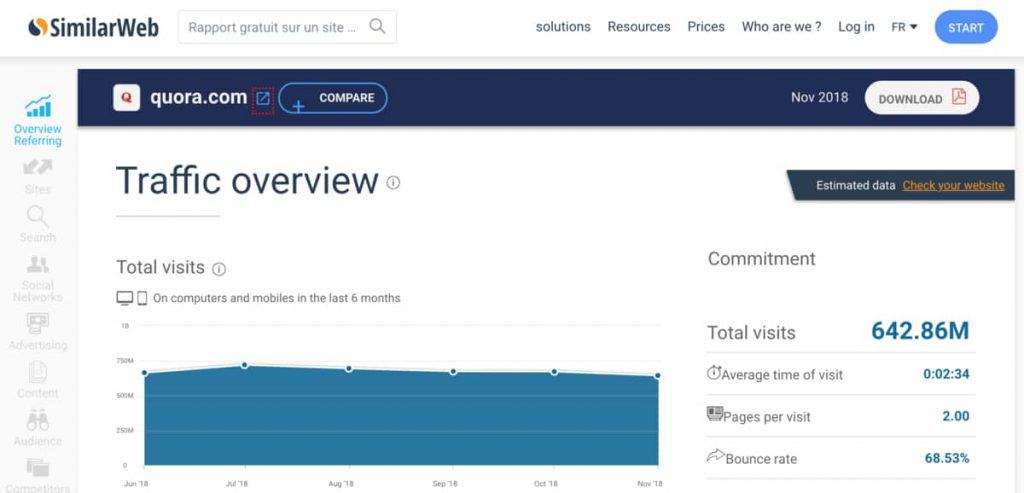The width and height of the screenshot is (1024, 493).
Task: Select the Oct '18 data point on chart
Action: tap(554, 372)
